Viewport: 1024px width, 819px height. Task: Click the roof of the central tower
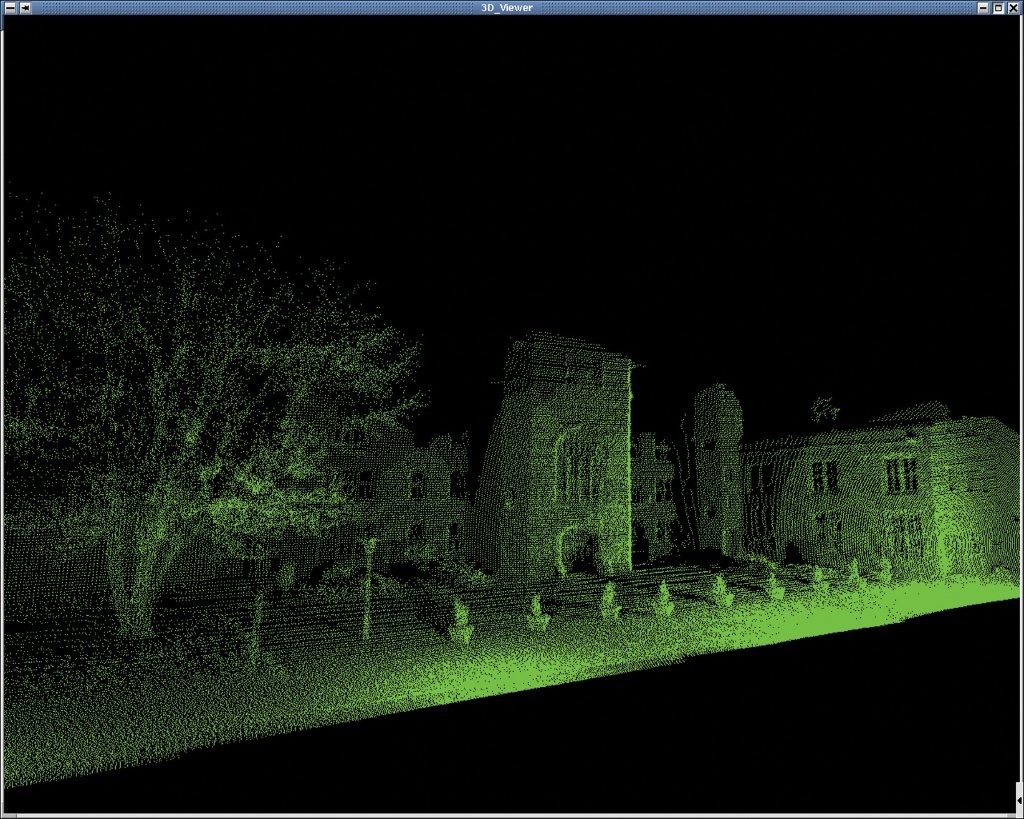[x=565, y=352]
